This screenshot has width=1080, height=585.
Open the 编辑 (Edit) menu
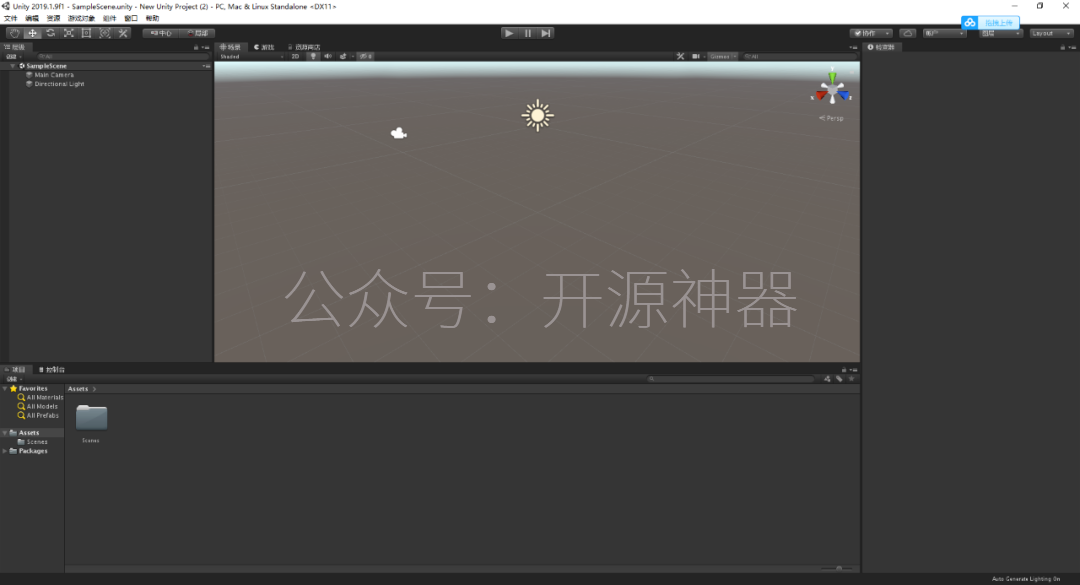tap(32, 19)
